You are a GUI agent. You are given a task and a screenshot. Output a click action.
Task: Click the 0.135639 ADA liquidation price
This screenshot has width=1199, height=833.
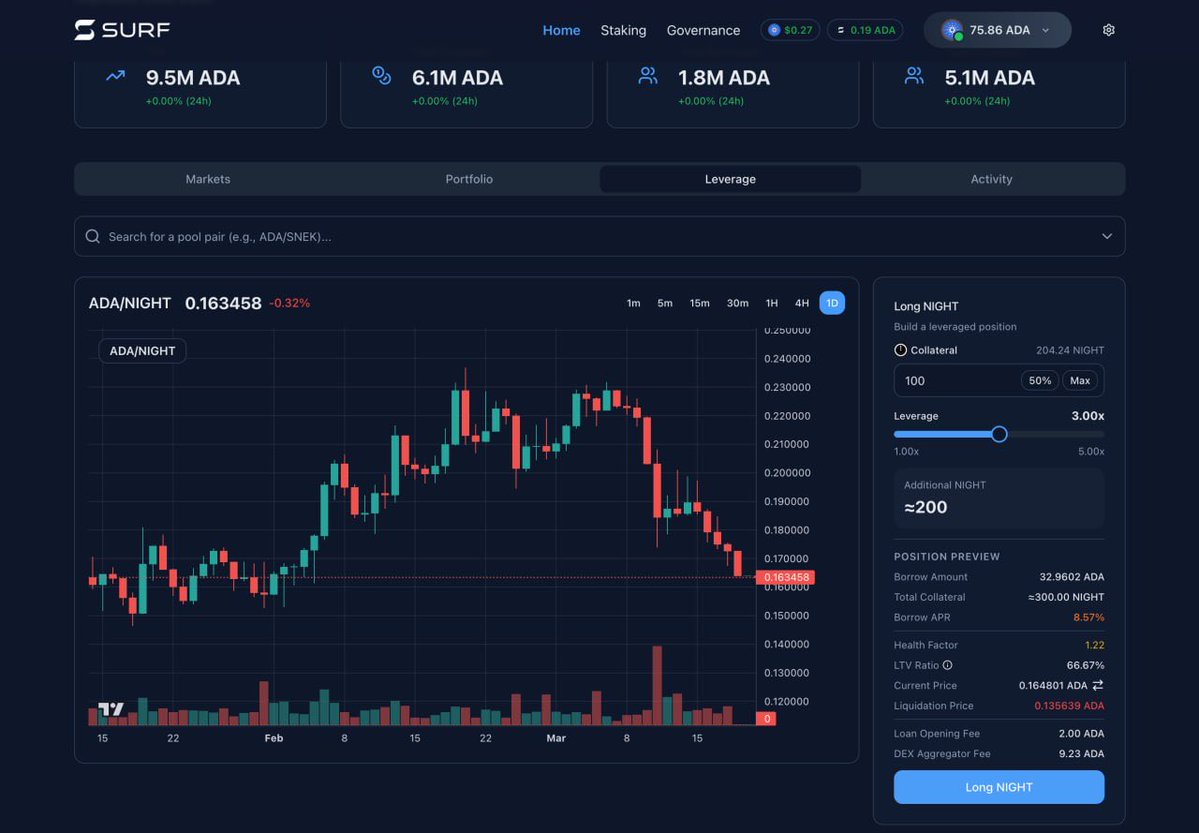click(x=1069, y=706)
